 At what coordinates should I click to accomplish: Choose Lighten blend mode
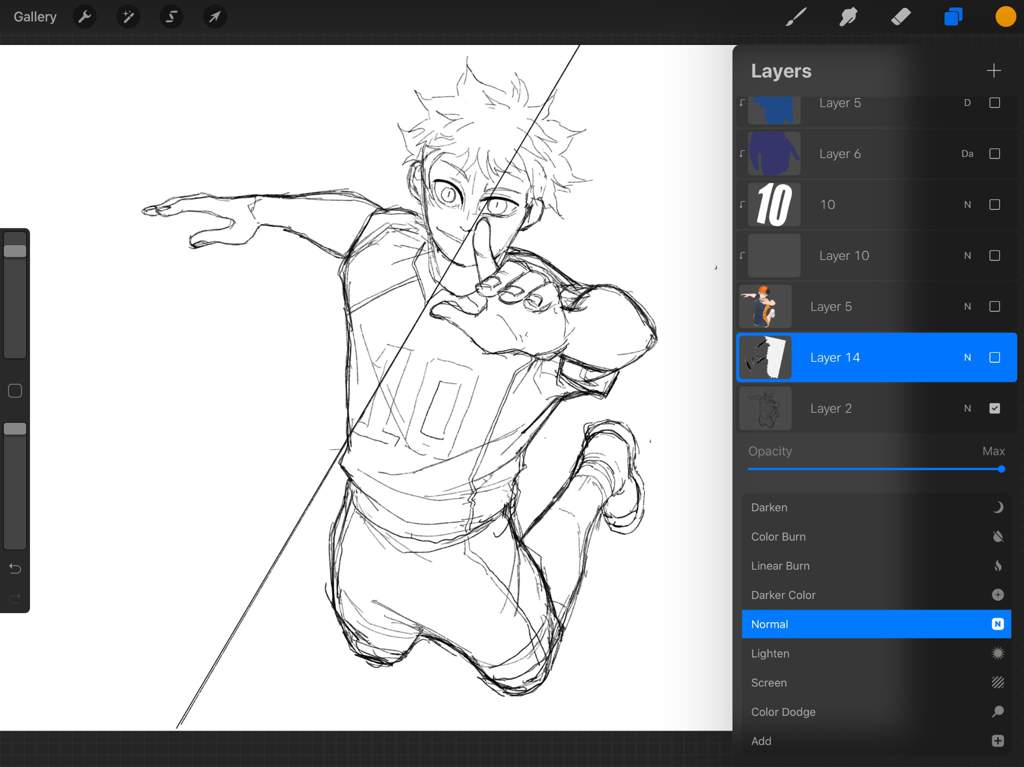point(876,653)
